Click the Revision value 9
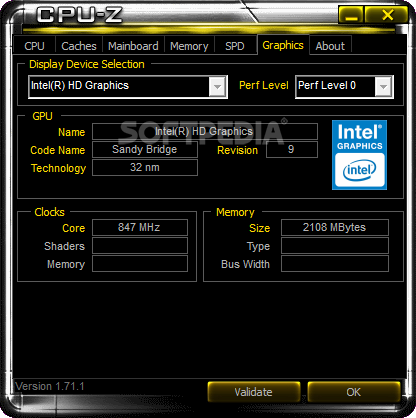 tap(292, 149)
